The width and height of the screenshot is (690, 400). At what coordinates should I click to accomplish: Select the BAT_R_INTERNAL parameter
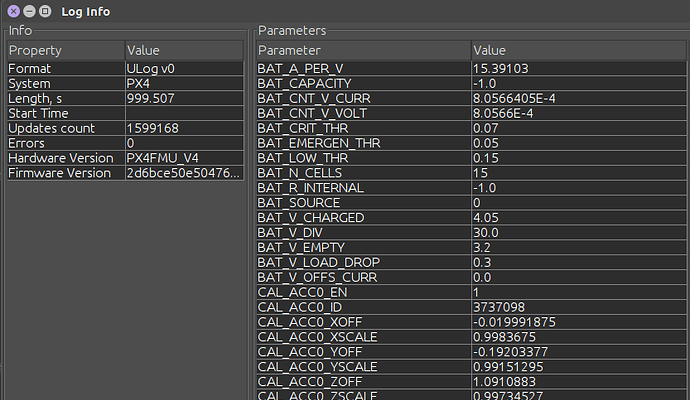tap(363, 188)
